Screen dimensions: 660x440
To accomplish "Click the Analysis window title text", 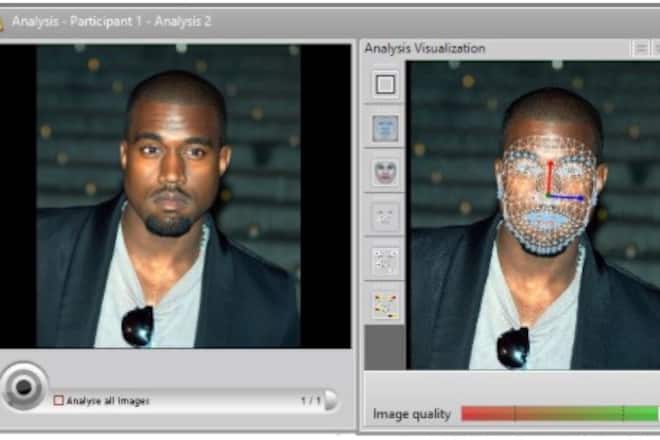I will click(112, 21).
